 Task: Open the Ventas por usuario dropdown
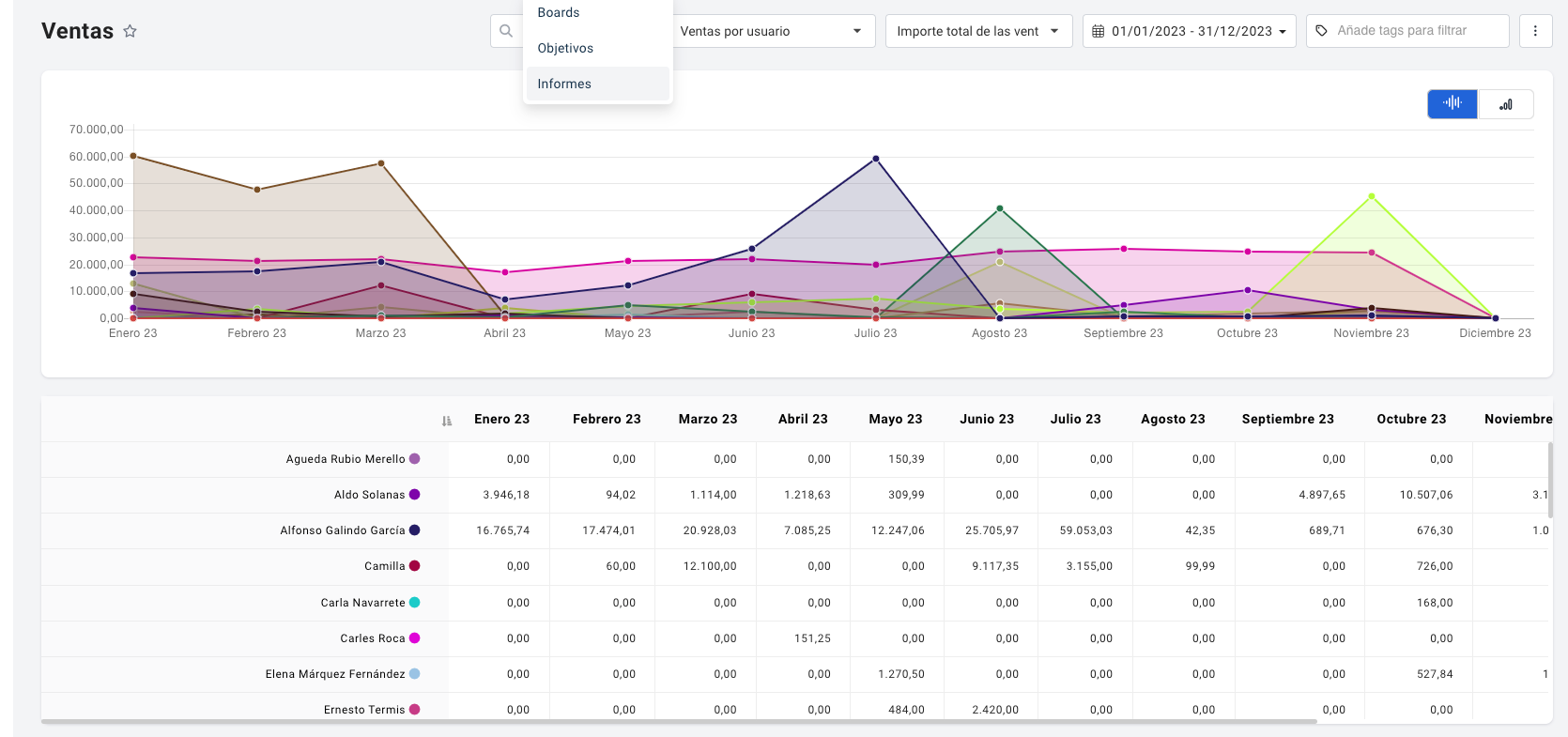(x=773, y=31)
